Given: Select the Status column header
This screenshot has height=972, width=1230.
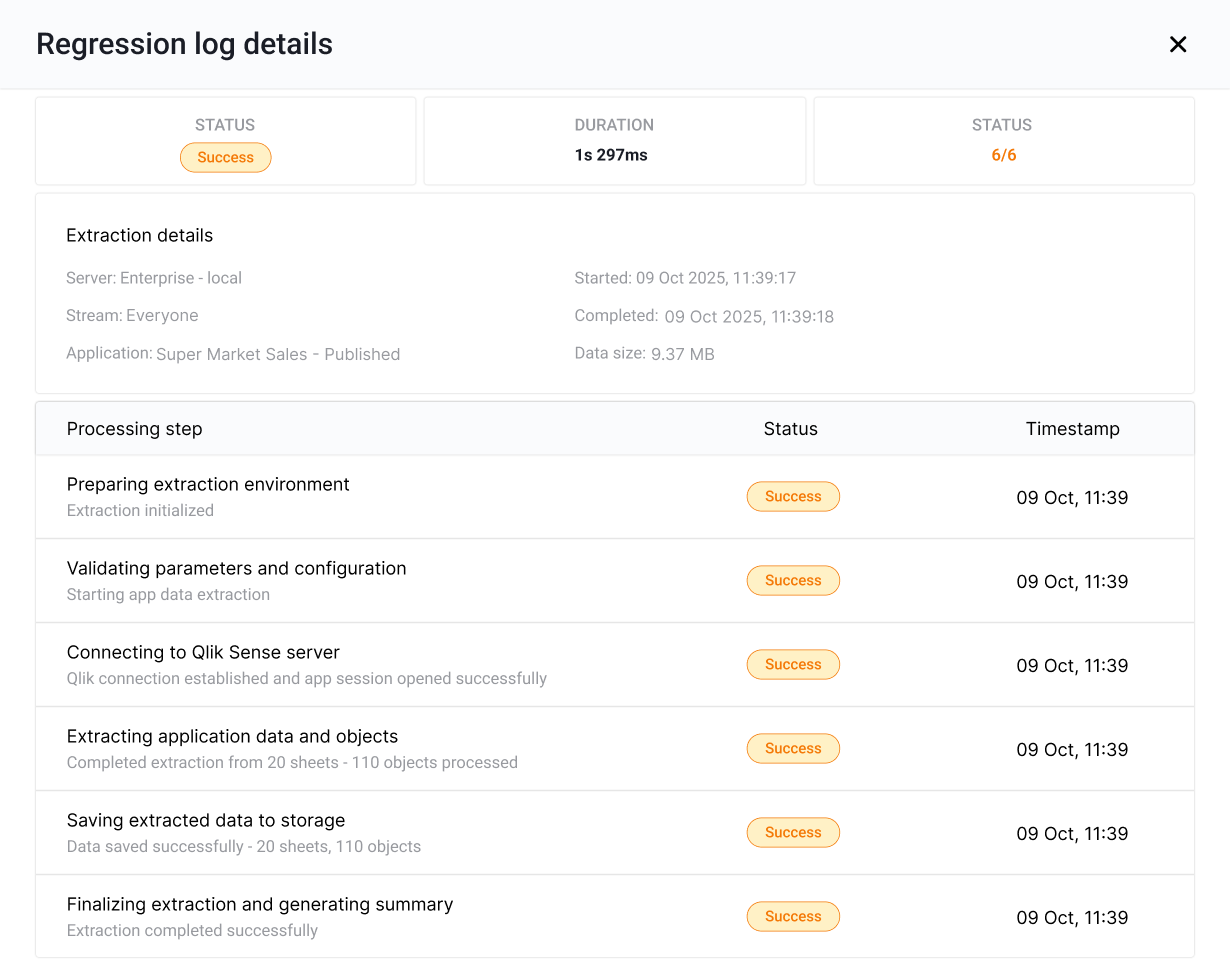Looking at the screenshot, I should 790,428.
